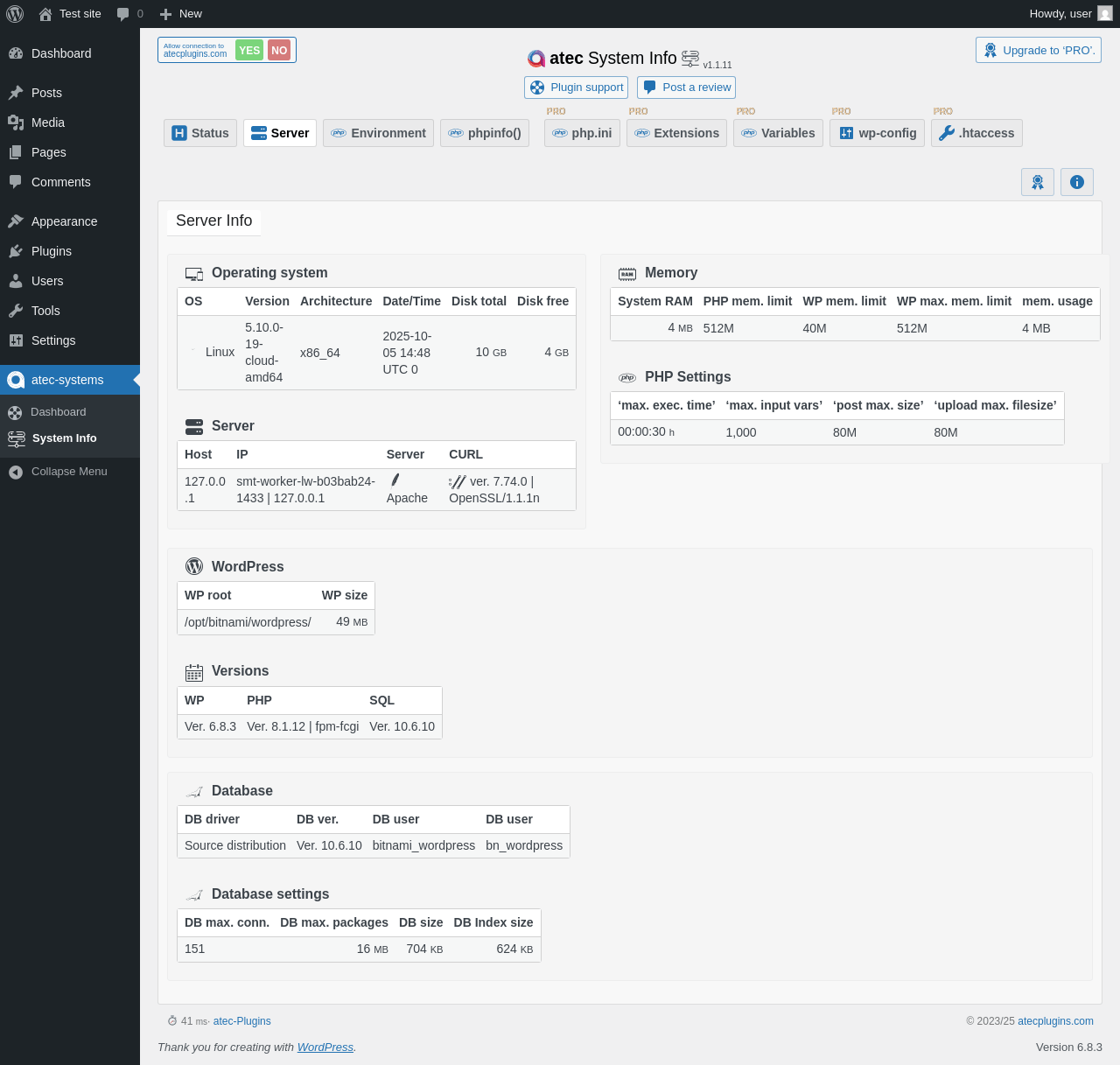This screenshot has height=1065, width=1120.
Task: Expand the Settings sidebar menu
Action: (x=53, y=340)
